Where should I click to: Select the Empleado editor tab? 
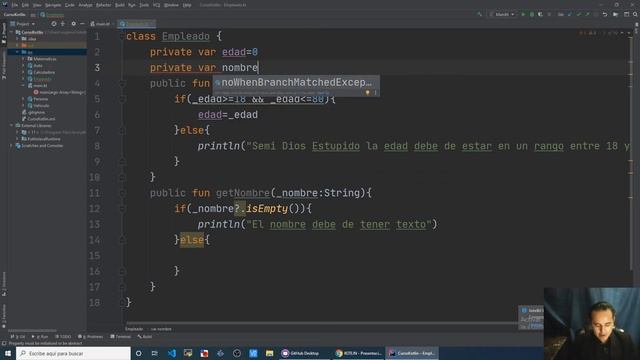click(x=136, y=24)
